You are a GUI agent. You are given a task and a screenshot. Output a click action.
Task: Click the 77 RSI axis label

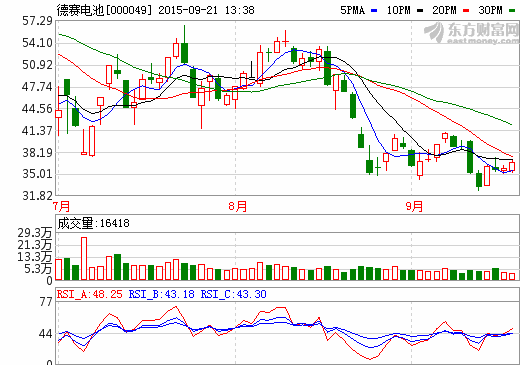coord(46,302)
